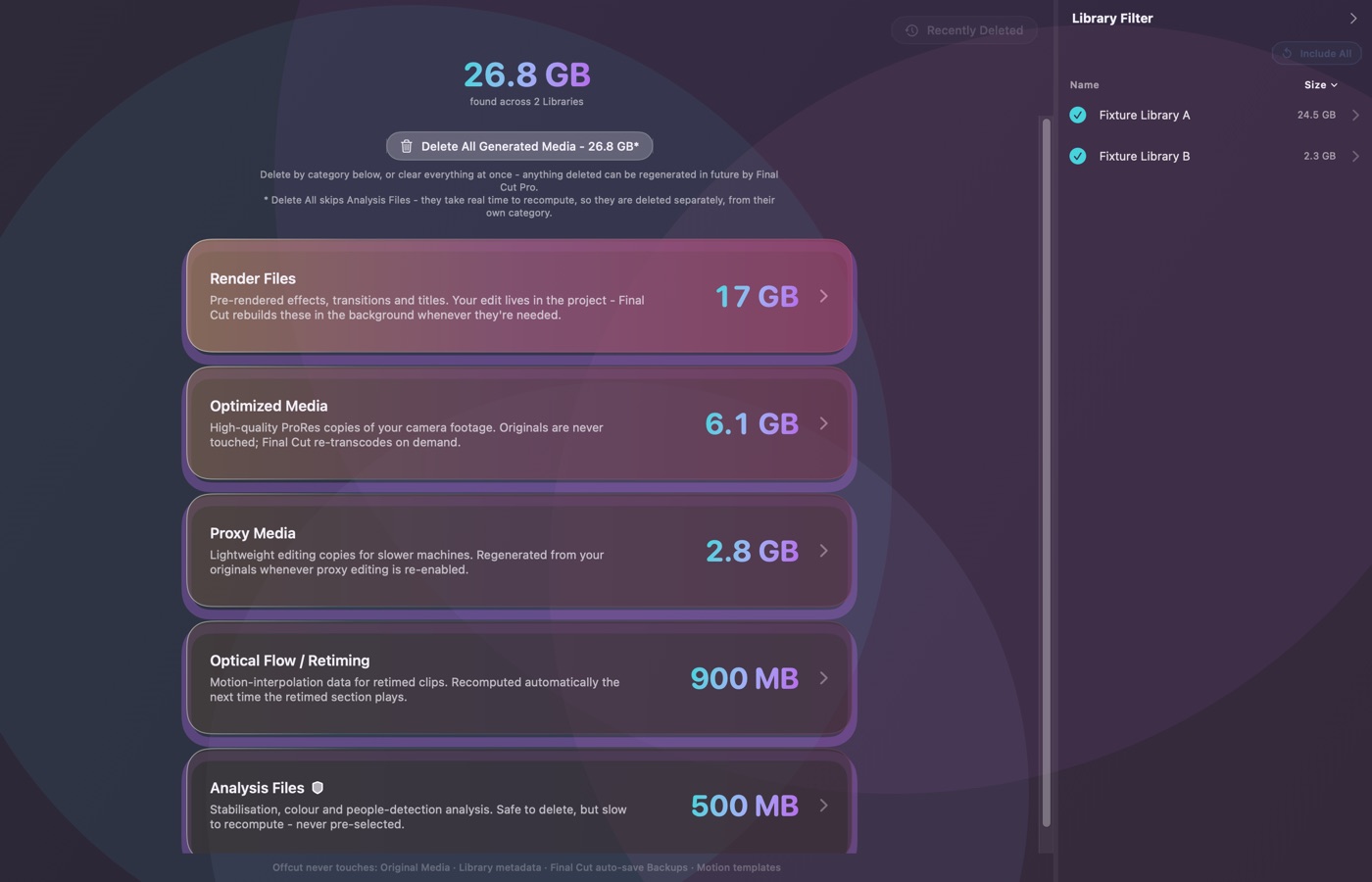Expand Optimized Media category chevron

[x=823, y=423]
